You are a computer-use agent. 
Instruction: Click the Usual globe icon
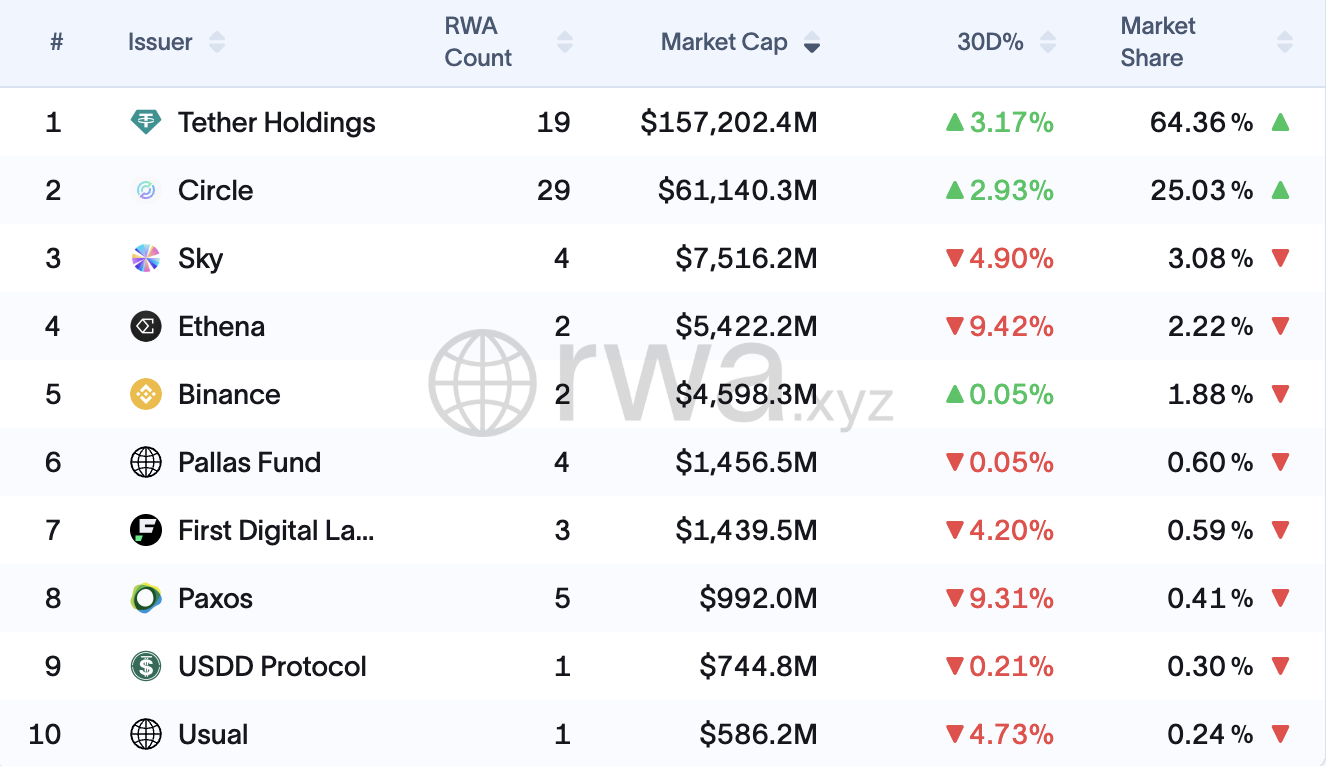(146, 734)
